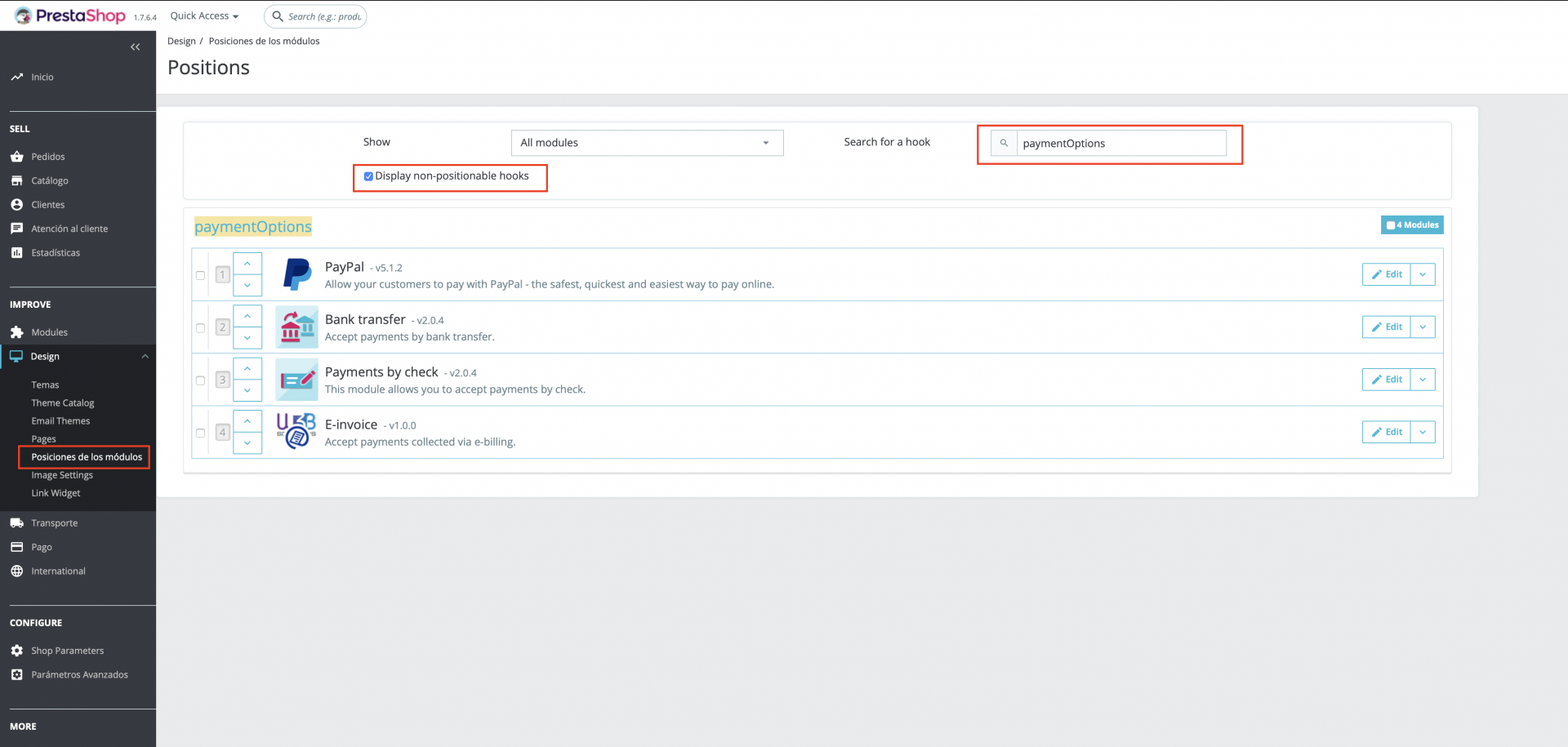The width and height of the screenshot is (1568, 747).
Task: Click the hook search magnifier icon
Action: pos(1004,143)
